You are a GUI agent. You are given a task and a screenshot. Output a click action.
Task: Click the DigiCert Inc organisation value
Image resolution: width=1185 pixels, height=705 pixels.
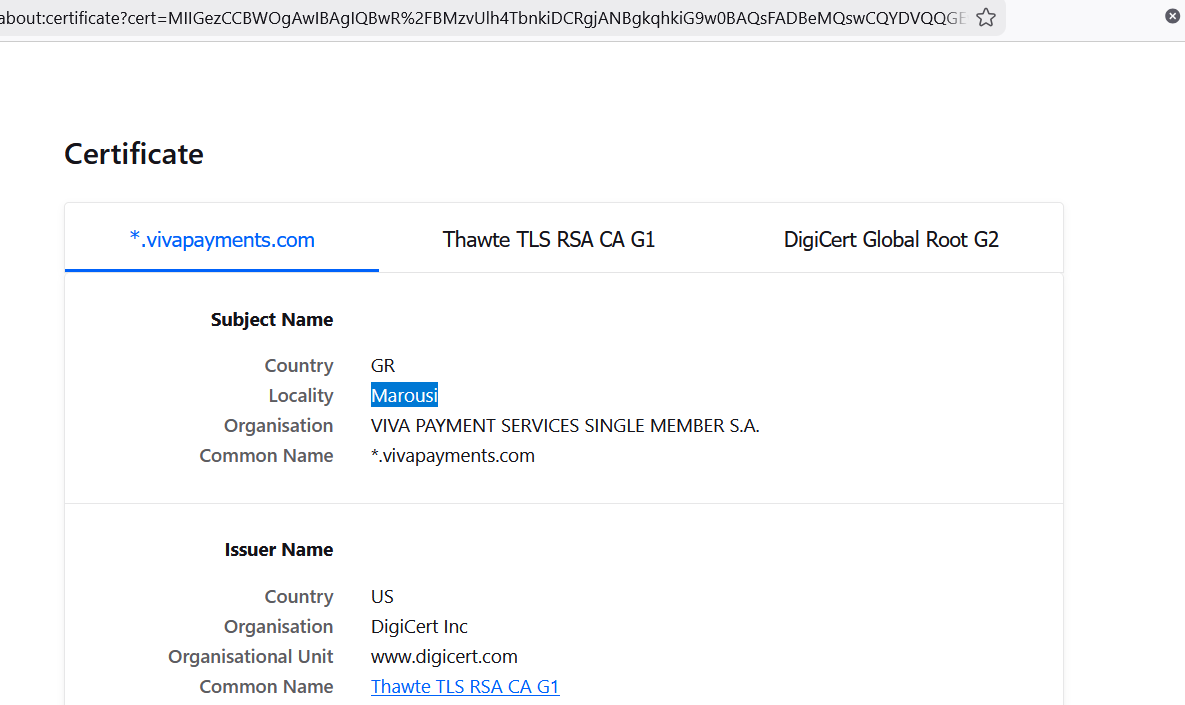click(419, 627)
